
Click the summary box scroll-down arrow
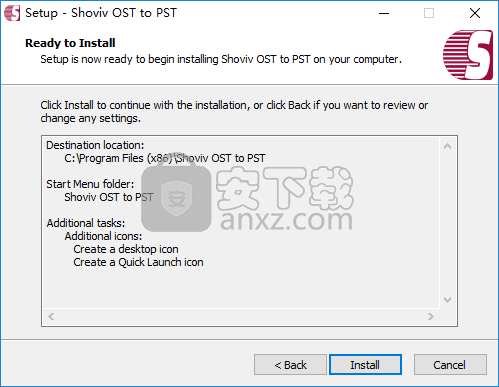coord(448,300)
